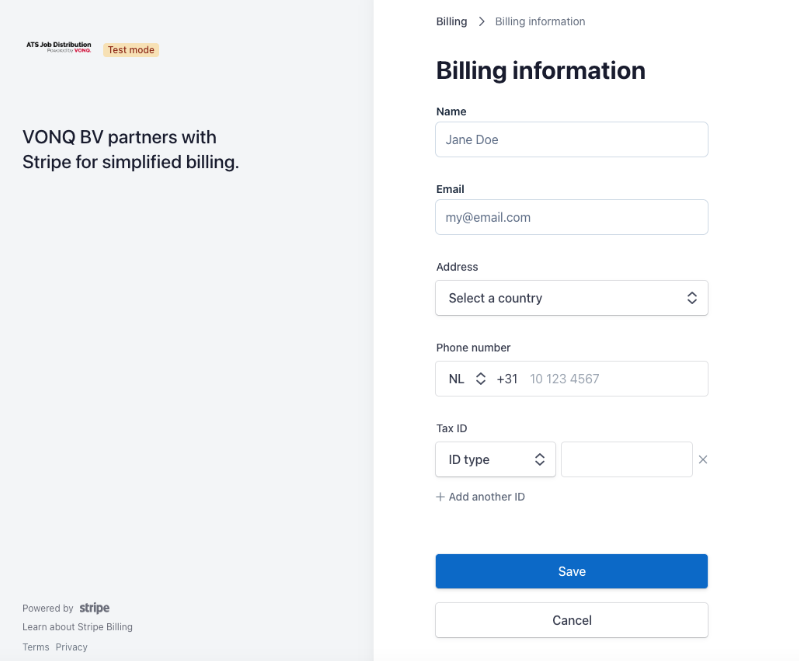Click the Name field label

[x=451, y=112]
